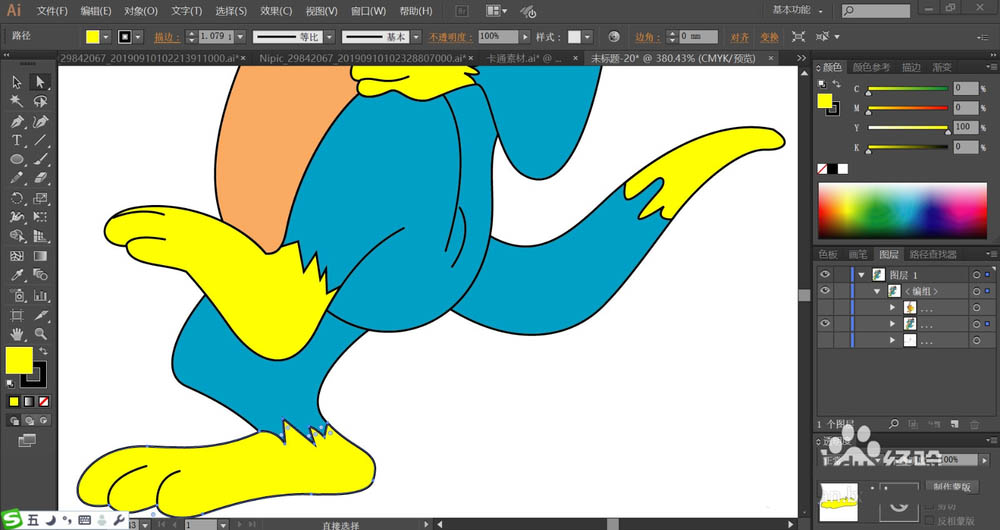Swap fill and stroke in toolbox
The image size is (1000, 530).
pyautogui.click(x=43, y=351)
